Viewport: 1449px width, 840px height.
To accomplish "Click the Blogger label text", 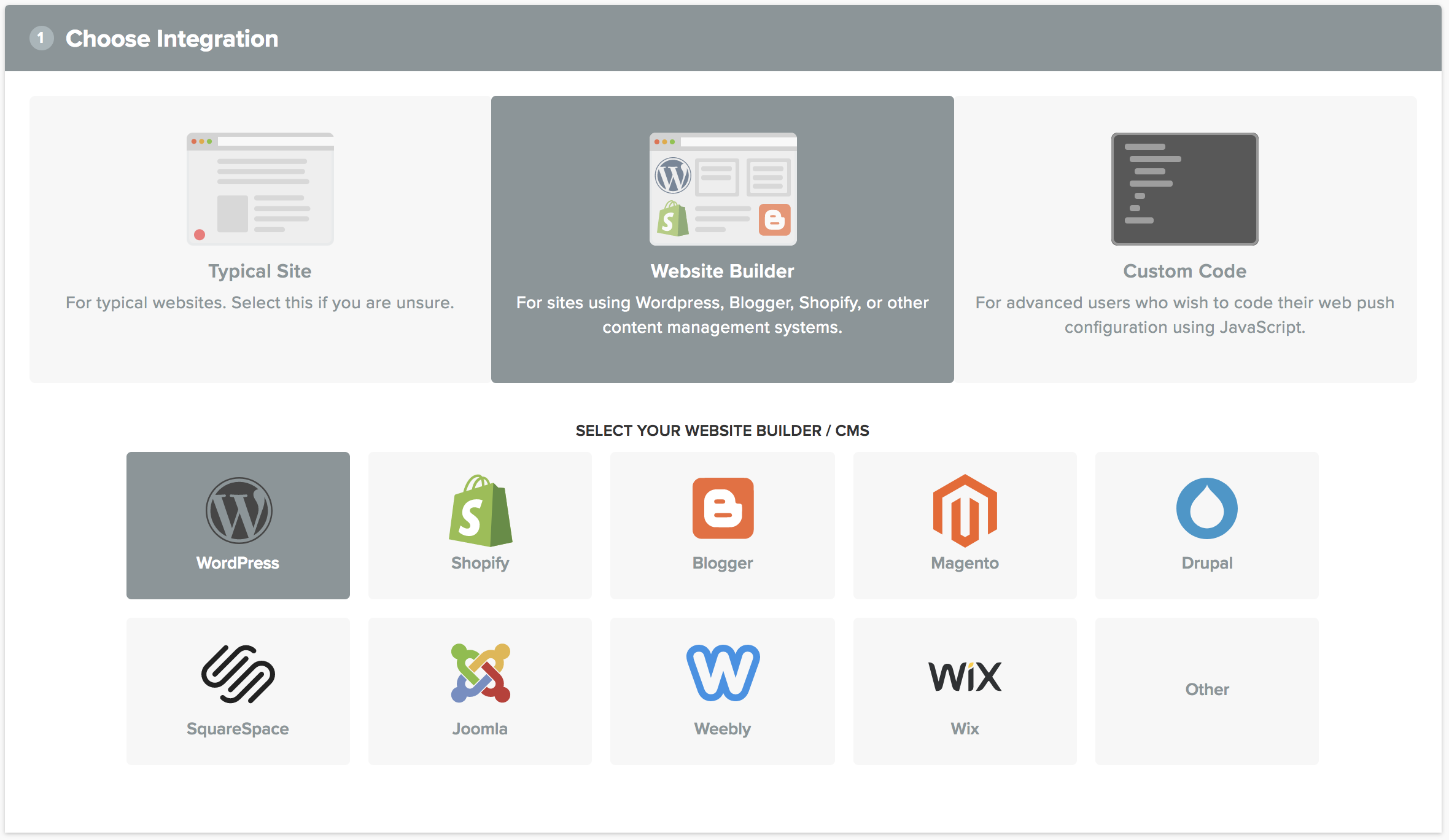I will [723, 563].
